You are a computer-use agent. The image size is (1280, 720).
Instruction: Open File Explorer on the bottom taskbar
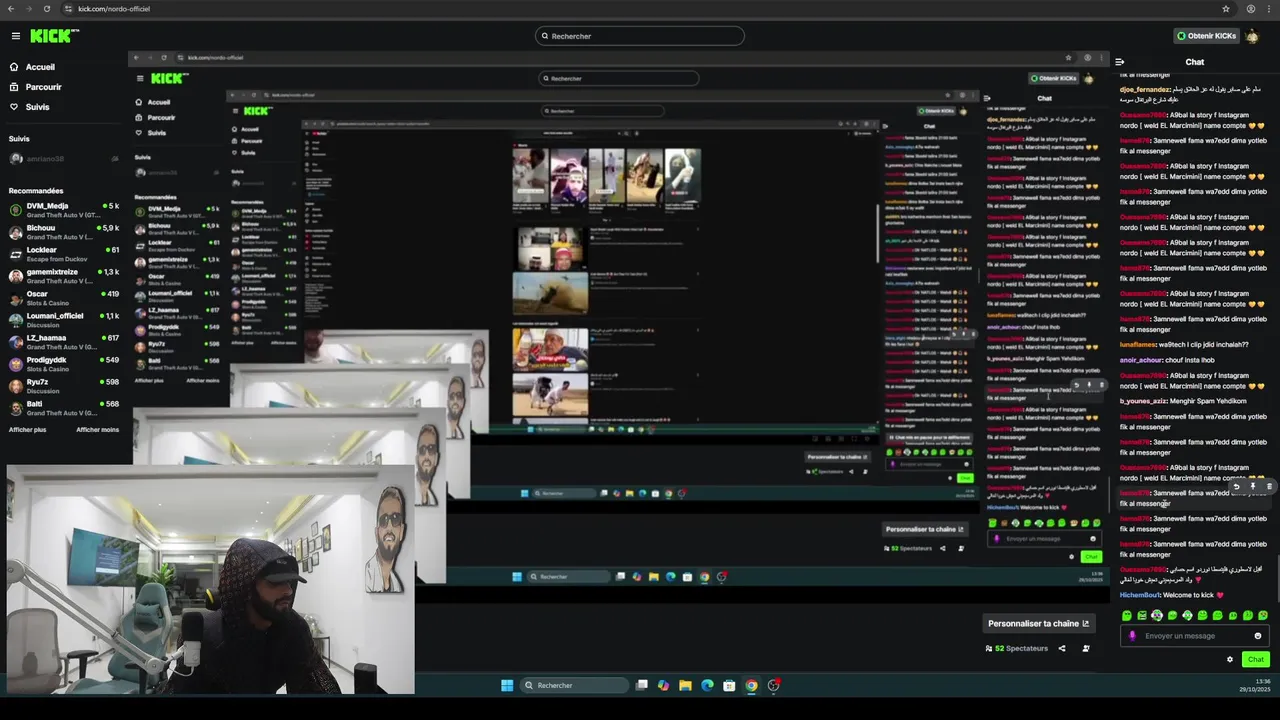[685, 685]
